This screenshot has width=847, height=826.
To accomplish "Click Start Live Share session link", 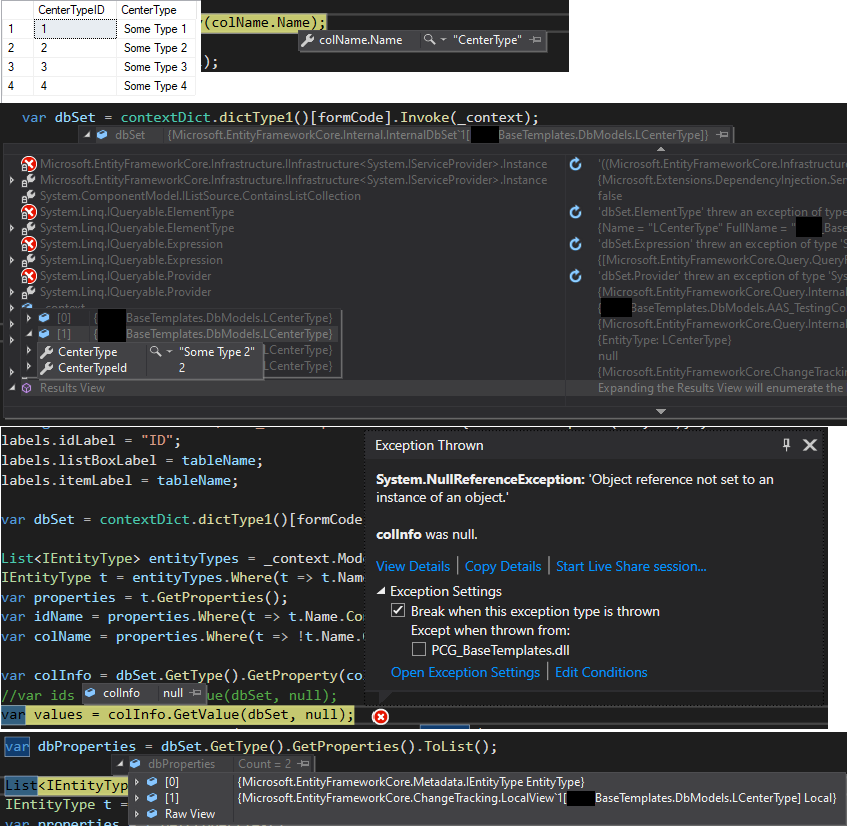I will pyautogui.click(x=631, y=566).
